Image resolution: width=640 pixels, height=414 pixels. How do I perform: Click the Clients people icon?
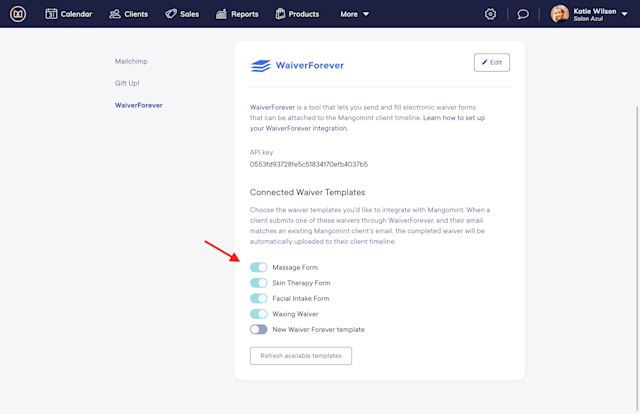pos(115,14)
